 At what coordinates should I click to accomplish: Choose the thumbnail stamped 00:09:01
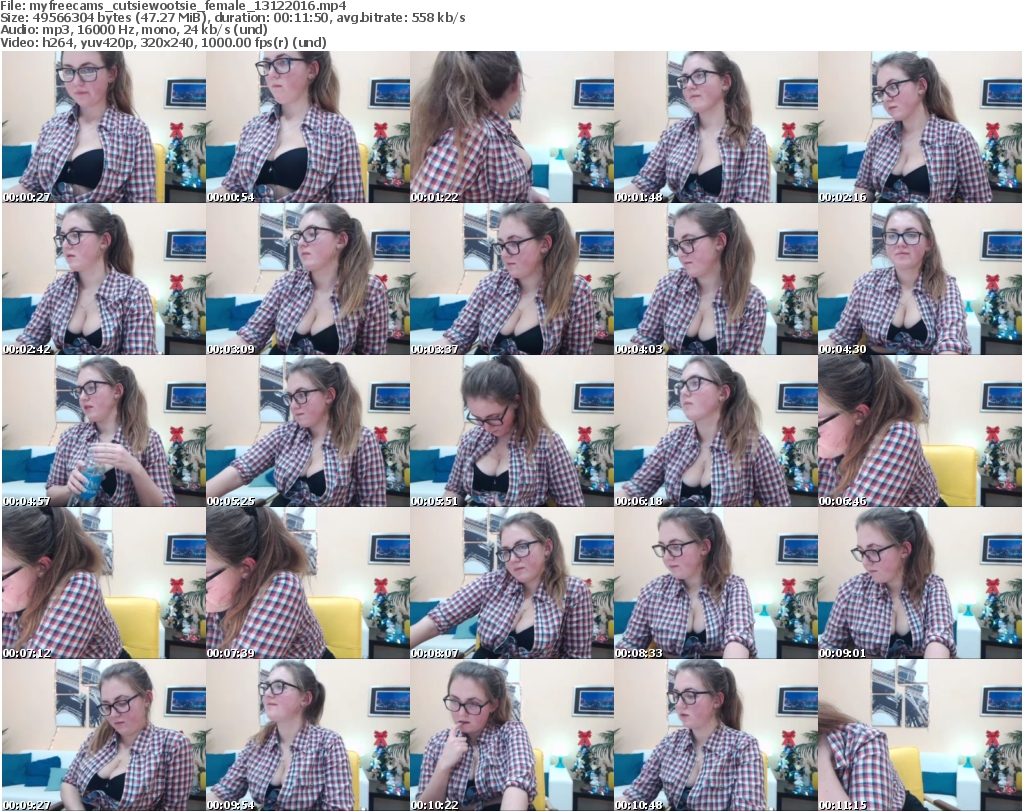[920, 583]
